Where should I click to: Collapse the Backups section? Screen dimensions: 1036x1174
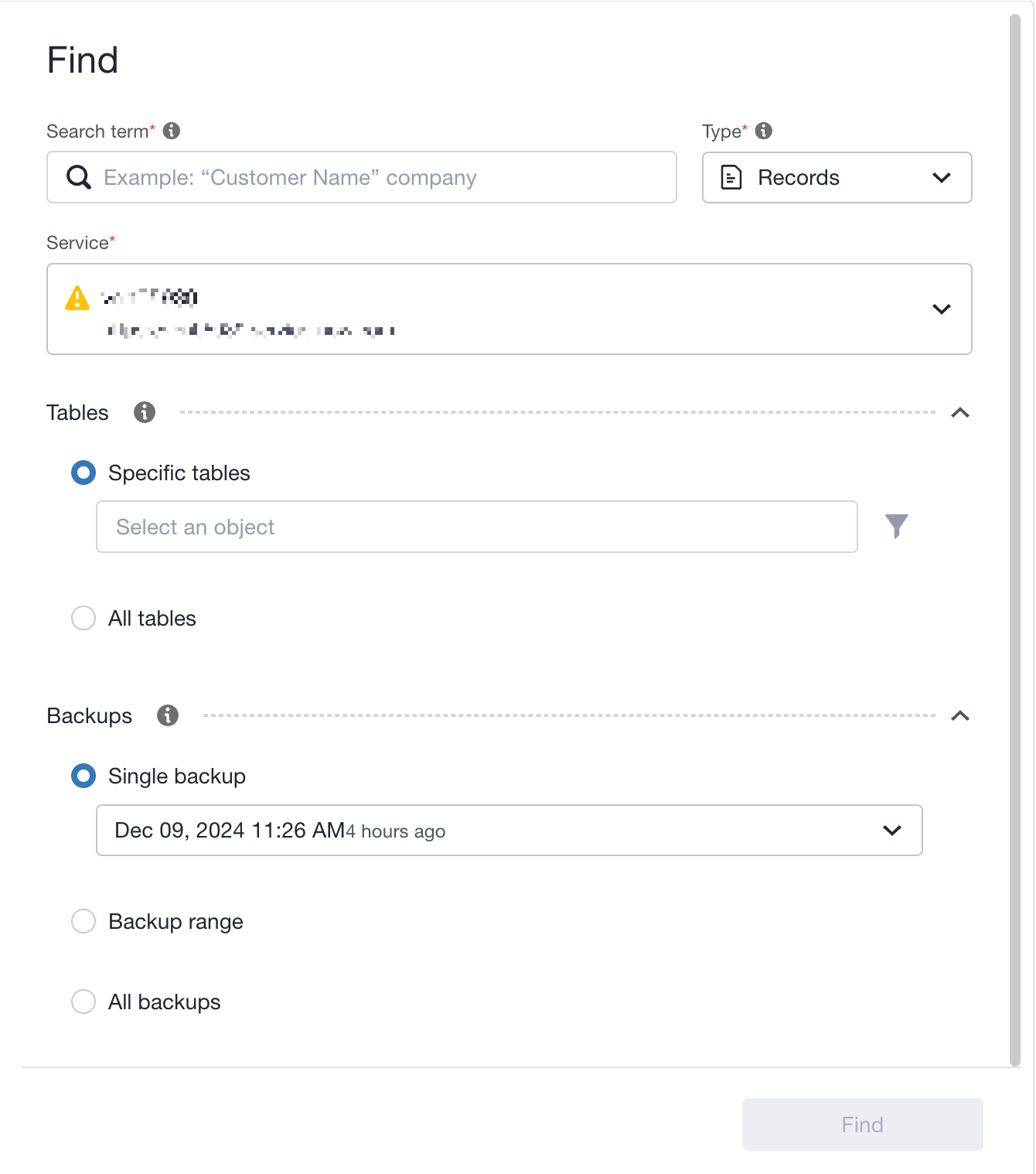tap(960, 715)
